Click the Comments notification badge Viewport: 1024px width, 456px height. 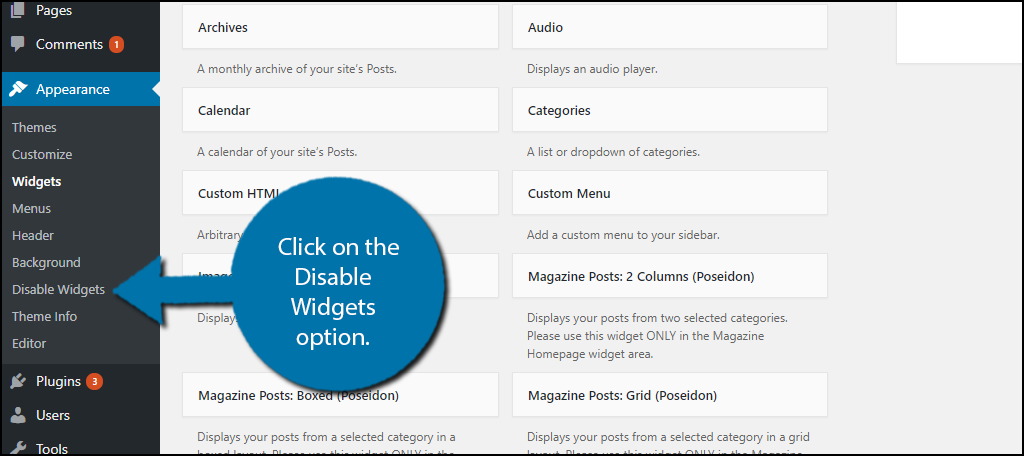point(116,44)
